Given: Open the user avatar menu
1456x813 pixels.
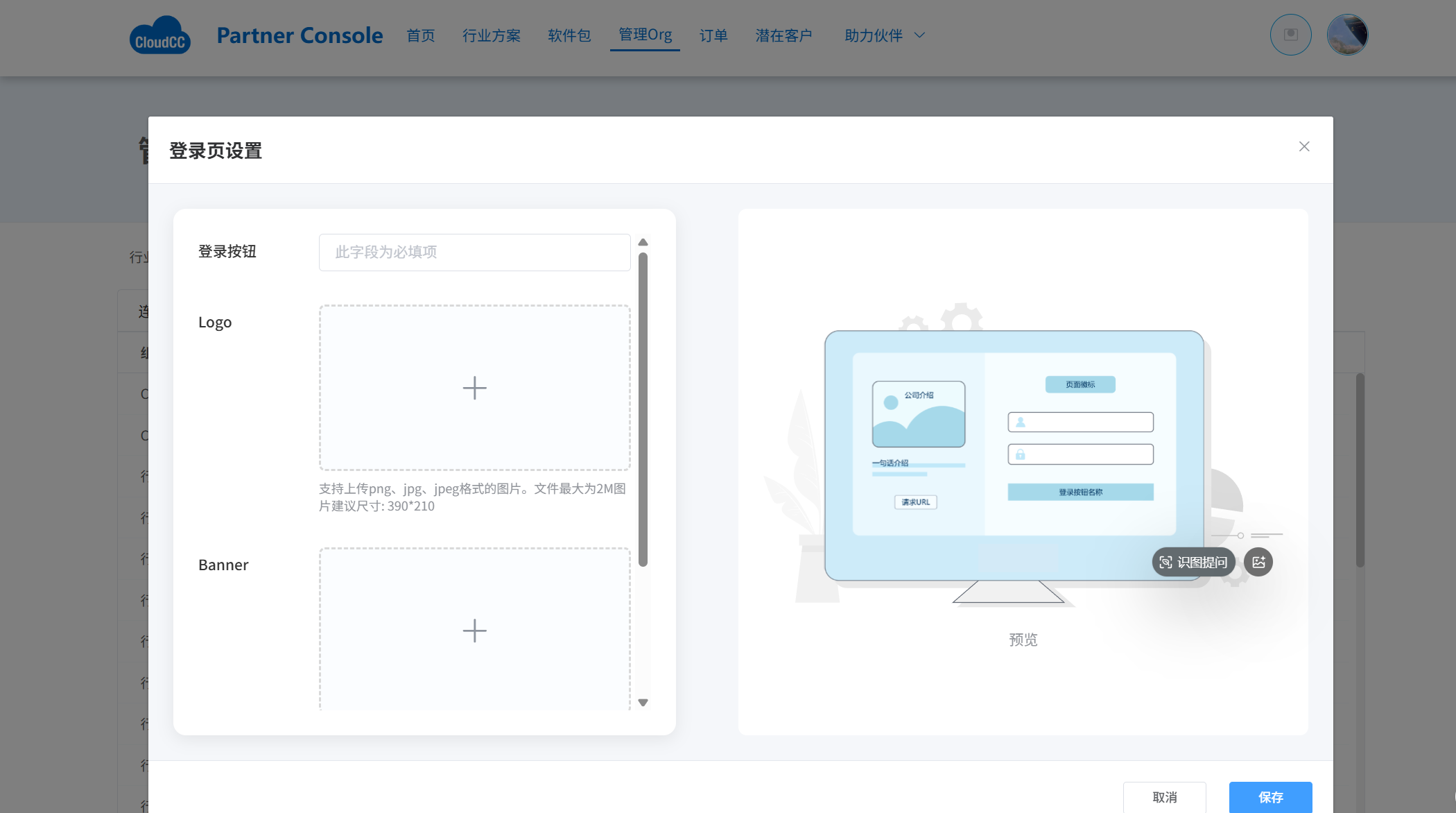Looking at the screenshot, I should [x=1346, y=35].
